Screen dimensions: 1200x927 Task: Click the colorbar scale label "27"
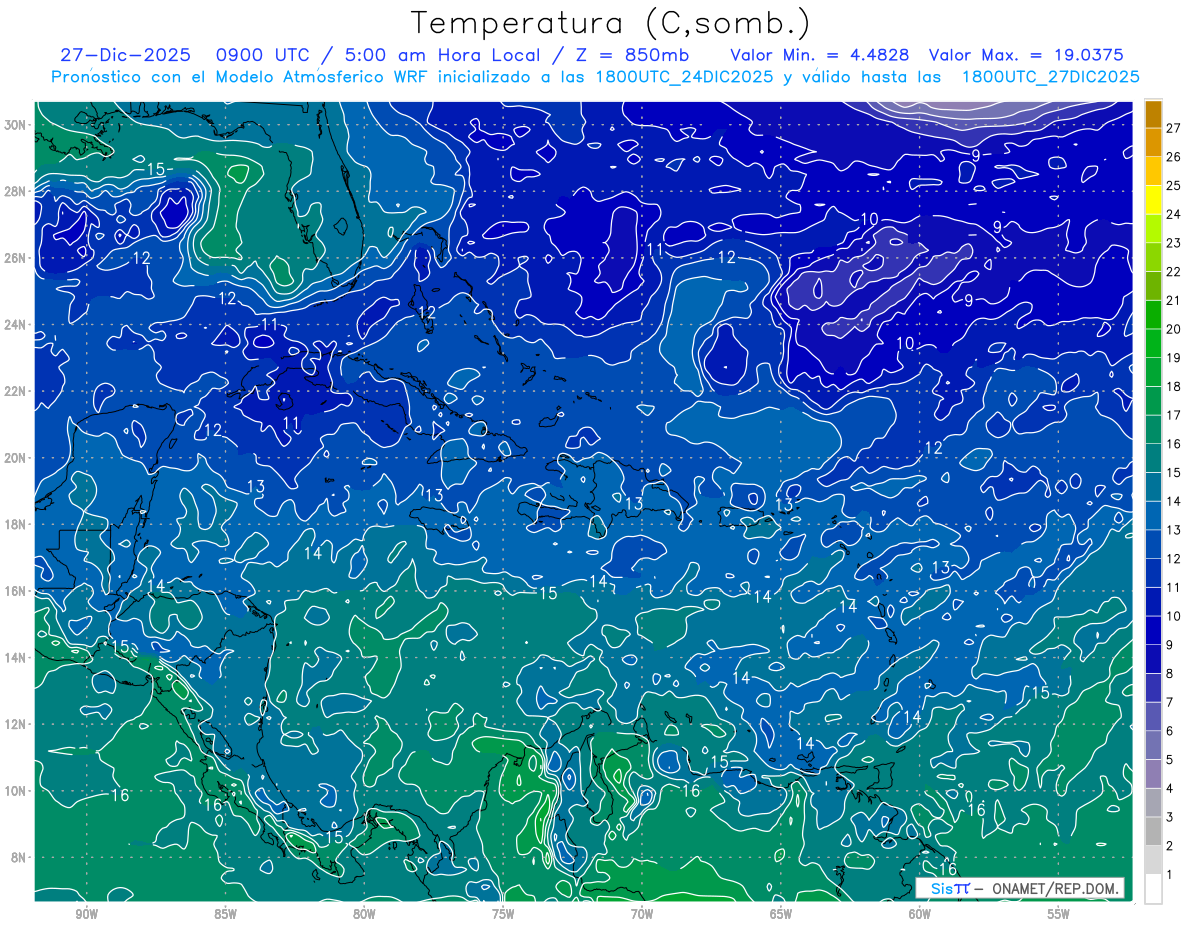(x=1174, y=128)
